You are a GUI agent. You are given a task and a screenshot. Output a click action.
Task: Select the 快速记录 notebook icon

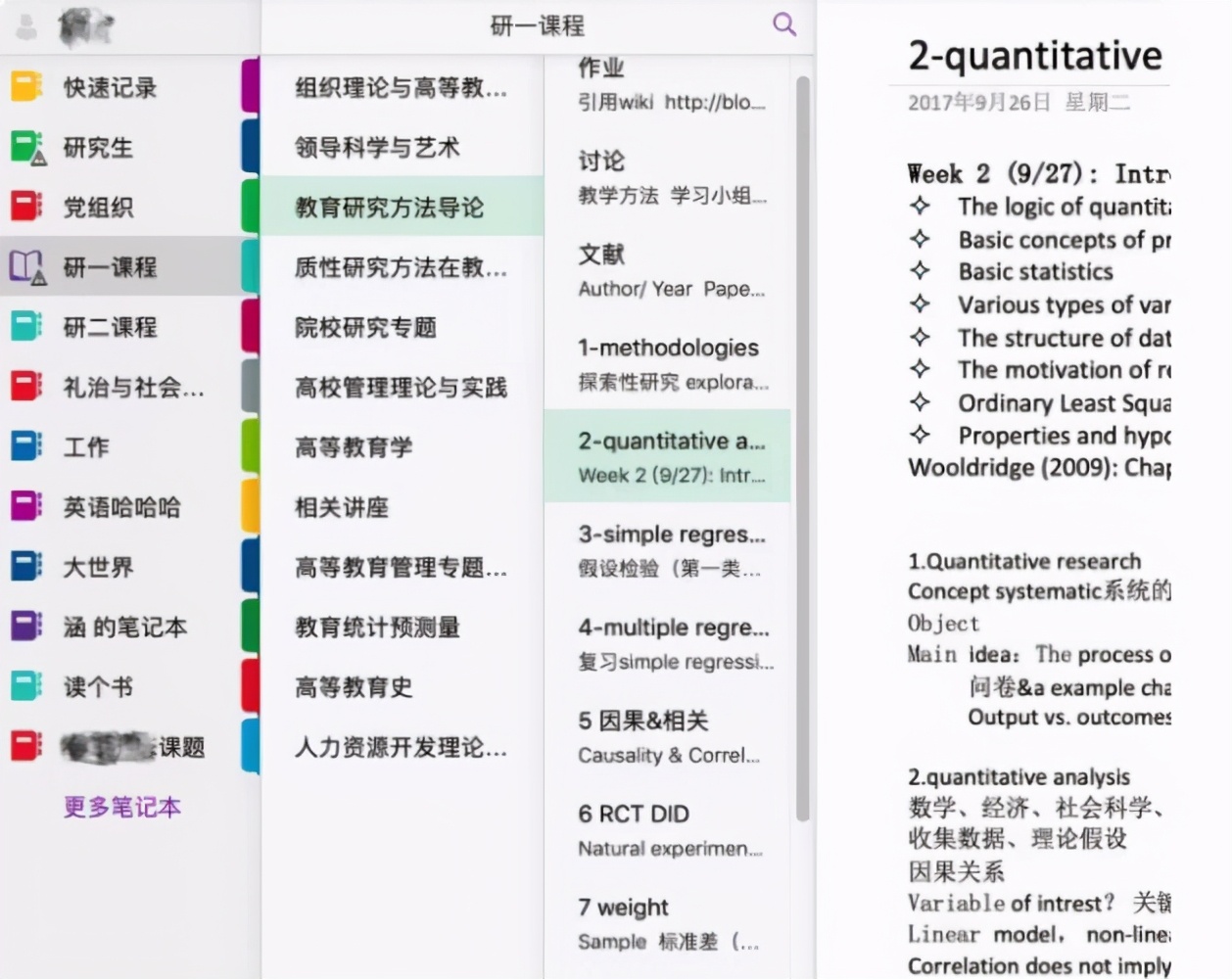click(24, 87)
